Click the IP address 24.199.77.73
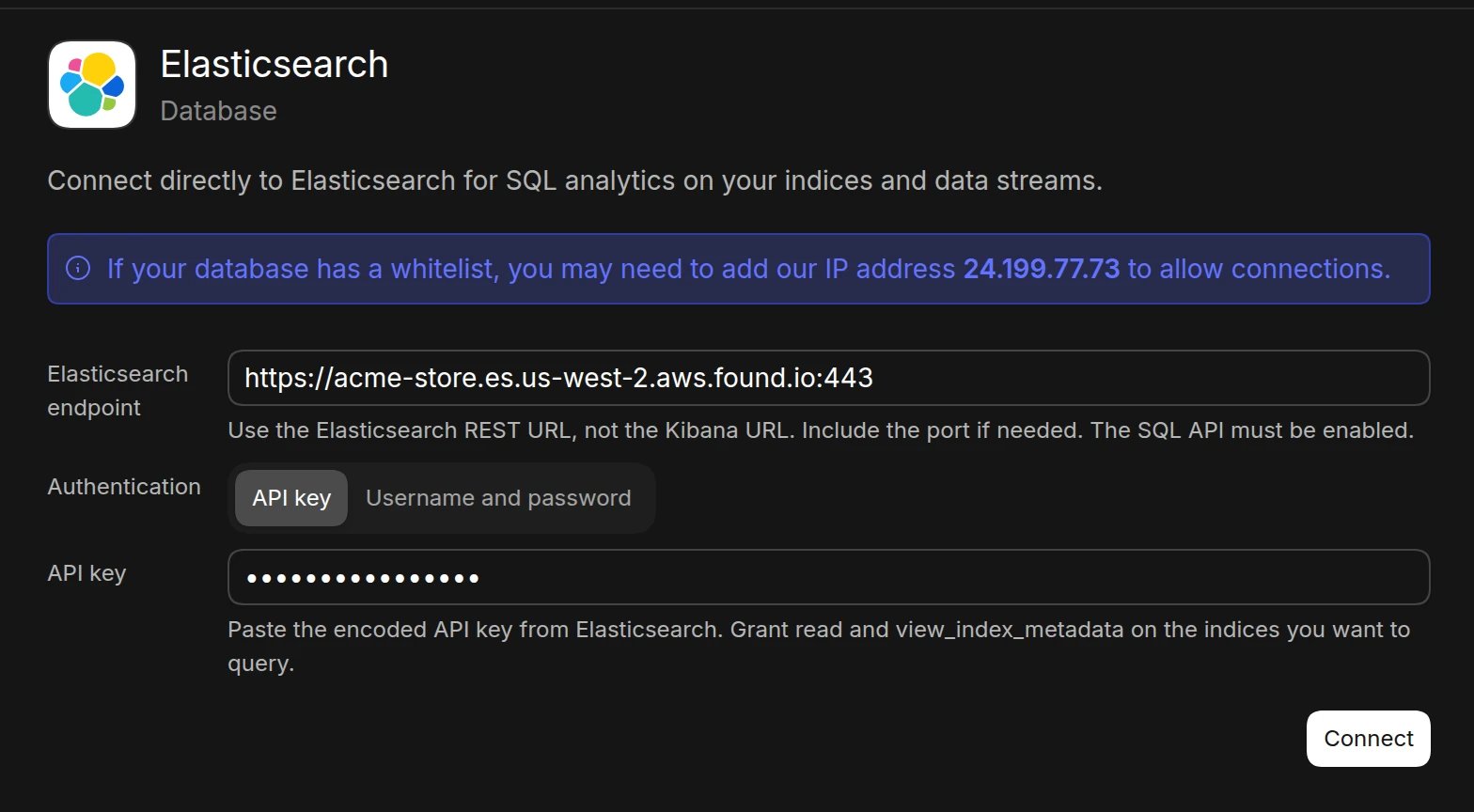The width and height of the screenshot is (1474, 812). (1042, 269)
